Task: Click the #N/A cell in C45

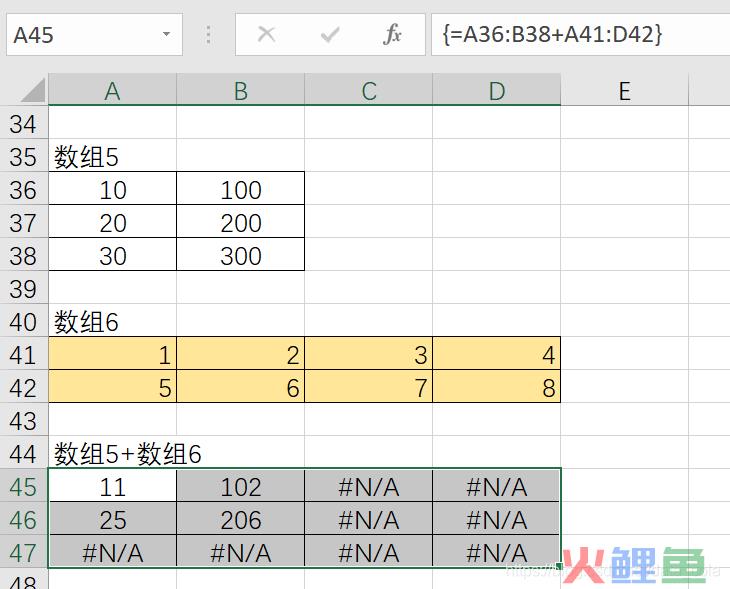Action: [x=369, y=487]
